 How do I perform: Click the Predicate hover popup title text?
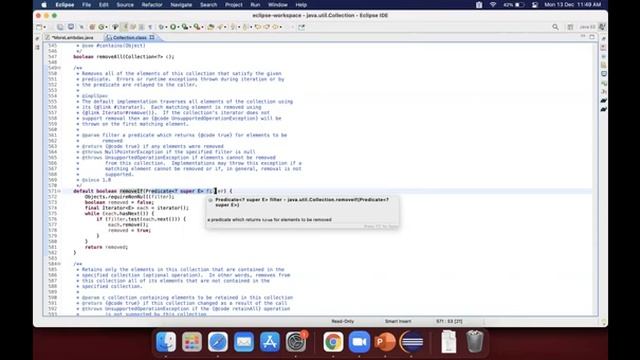302,202
